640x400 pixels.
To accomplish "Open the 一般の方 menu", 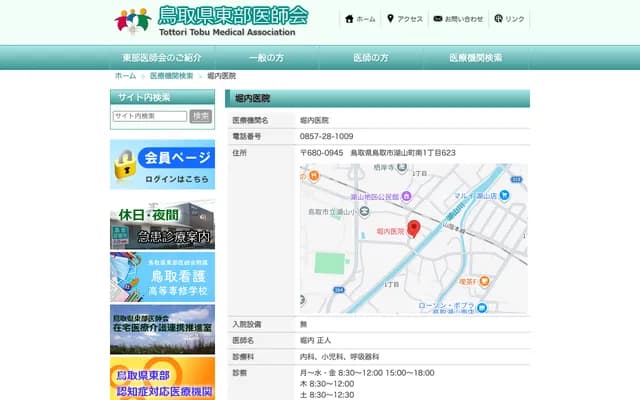I will click(x=267, y=58).
